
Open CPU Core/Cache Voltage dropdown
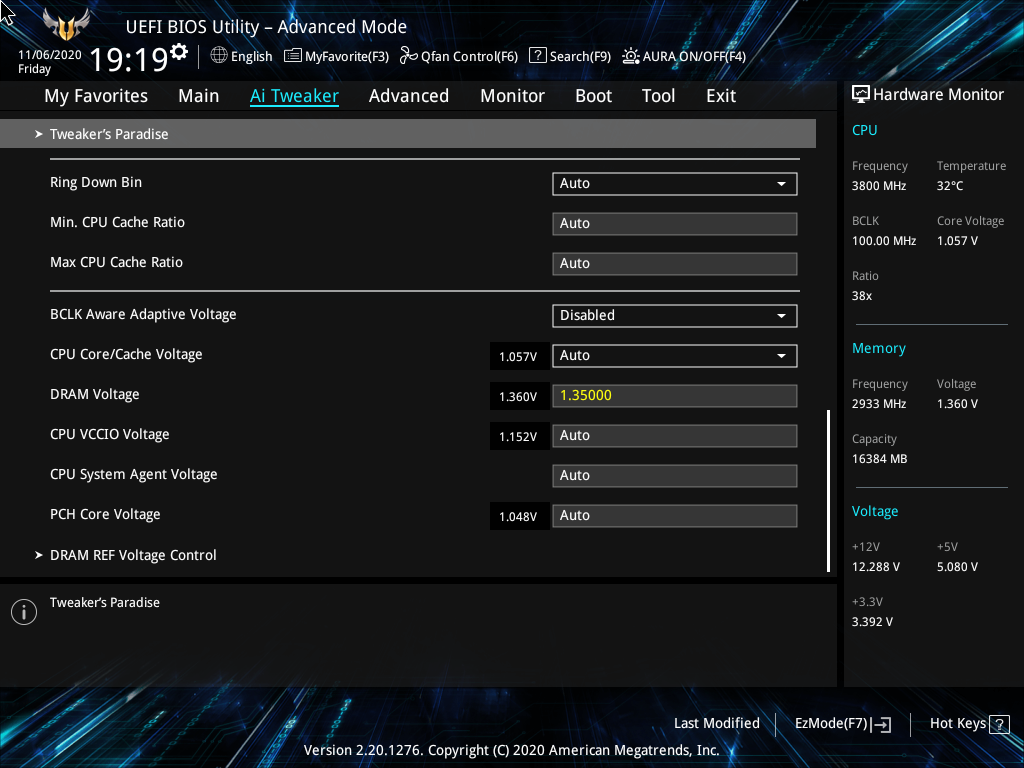point(675,356)
